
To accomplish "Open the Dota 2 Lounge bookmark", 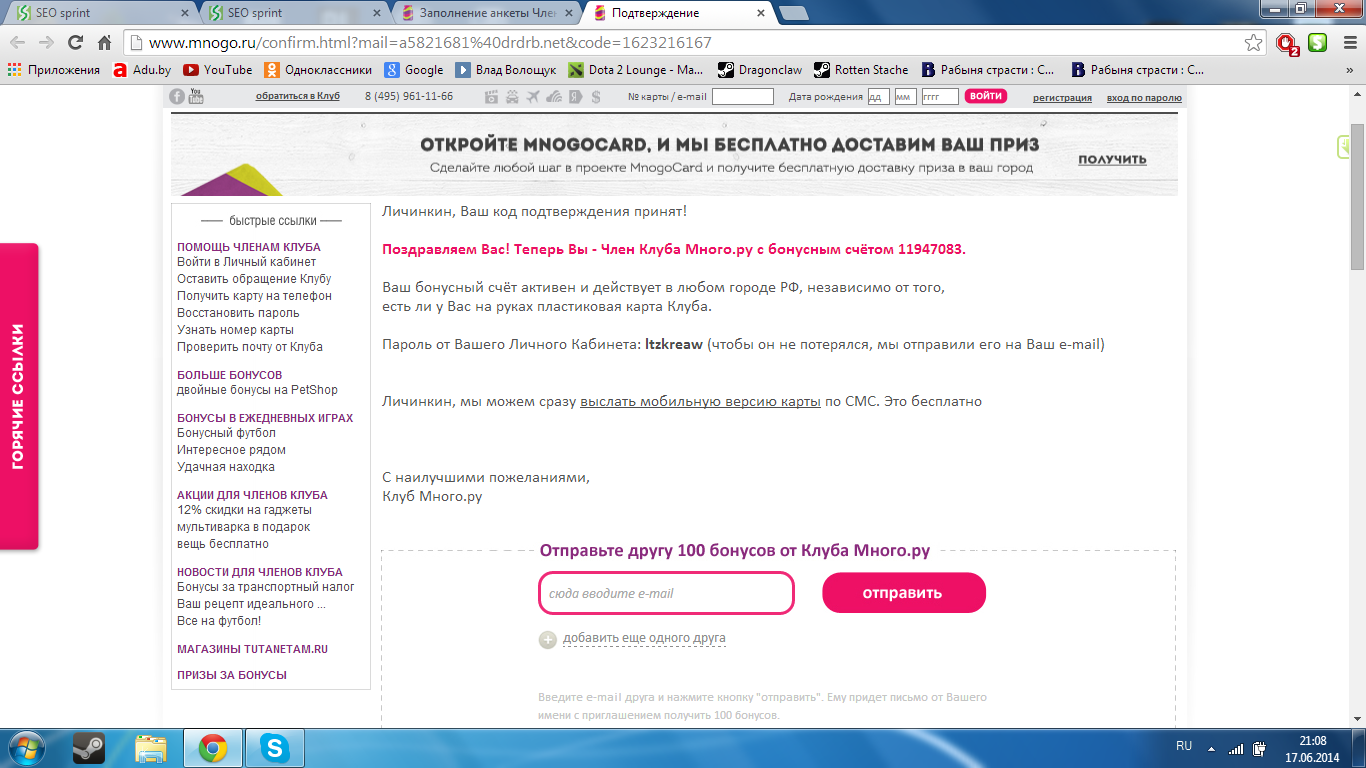I will 636,70.
